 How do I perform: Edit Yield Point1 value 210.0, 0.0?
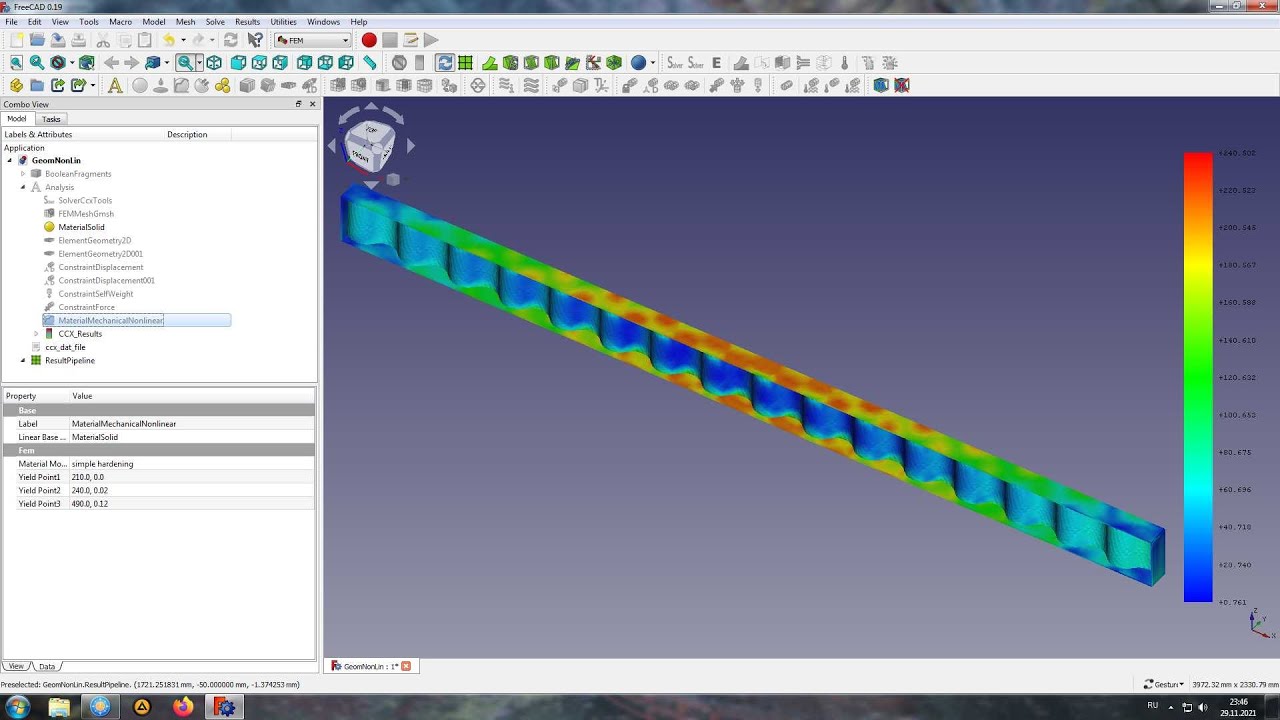click(x=192, y=477)
